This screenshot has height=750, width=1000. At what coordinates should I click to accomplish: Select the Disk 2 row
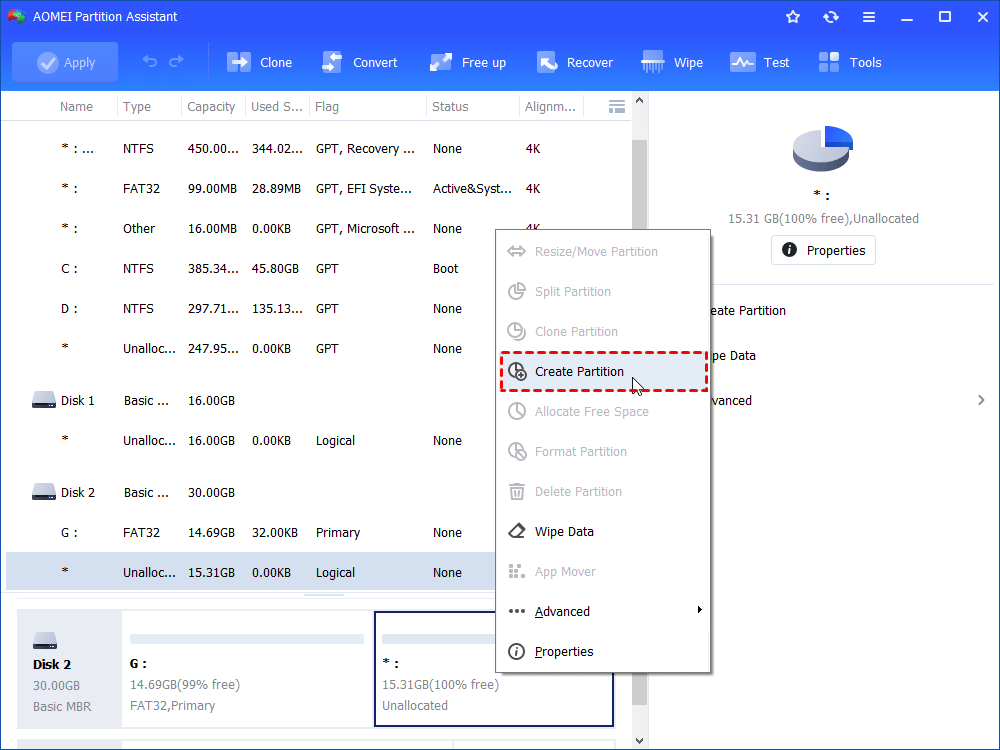(251, 492)
